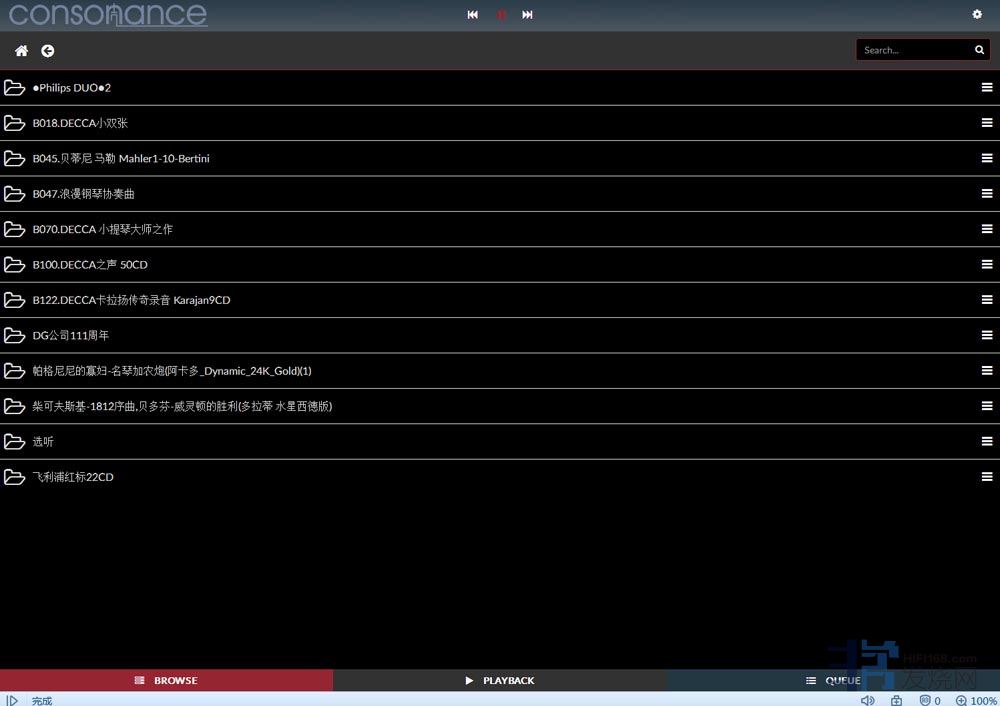Screen dimensions: 1000x706
Task: Go to the home screen icon
Action: tap(22, 50)
